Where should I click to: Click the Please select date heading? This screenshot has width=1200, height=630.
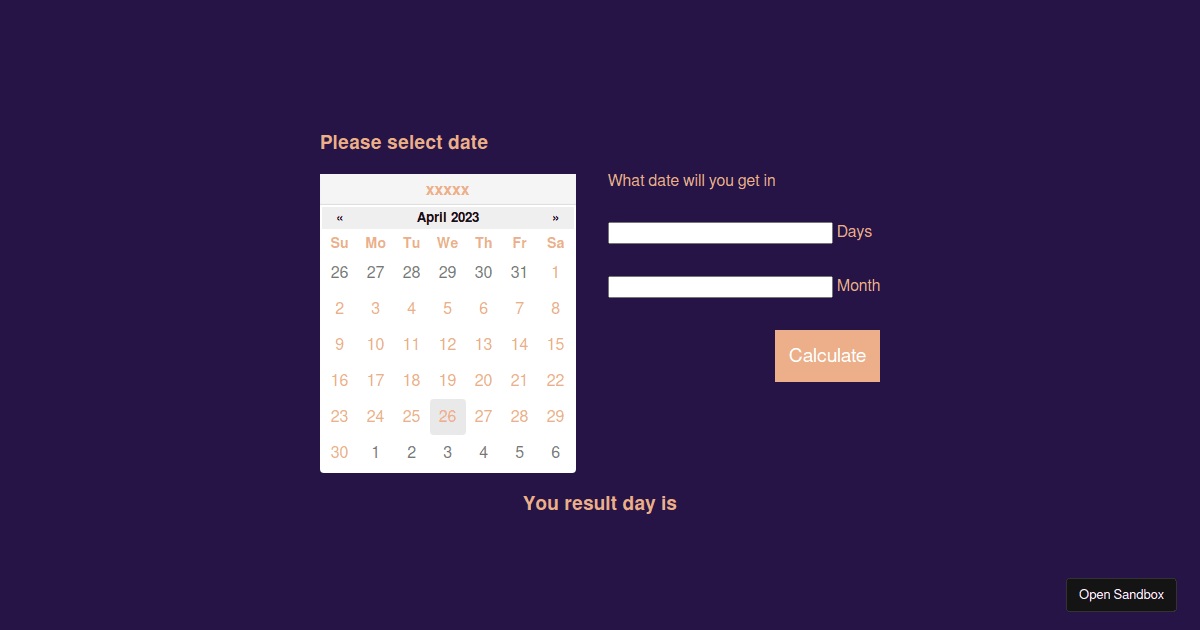[403, 142]
